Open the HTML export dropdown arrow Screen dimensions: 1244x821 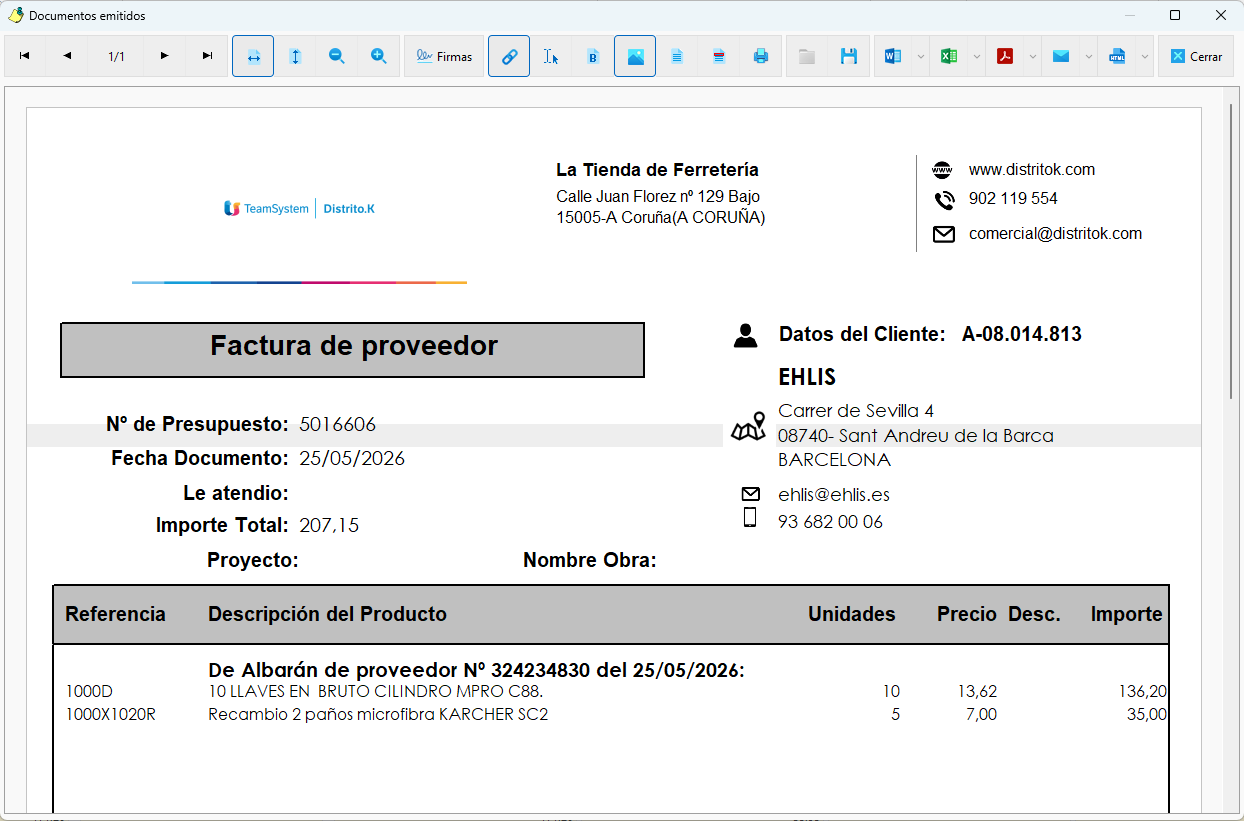[x=1144, y=57]
